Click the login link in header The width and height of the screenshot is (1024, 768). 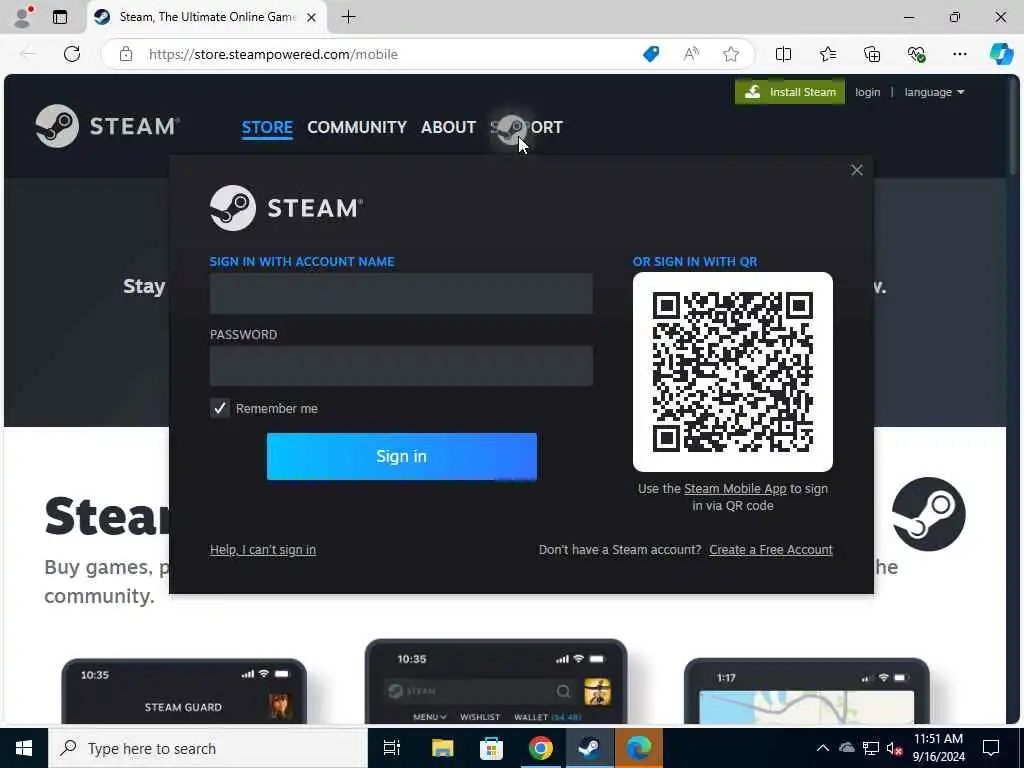tap(867, 92)
